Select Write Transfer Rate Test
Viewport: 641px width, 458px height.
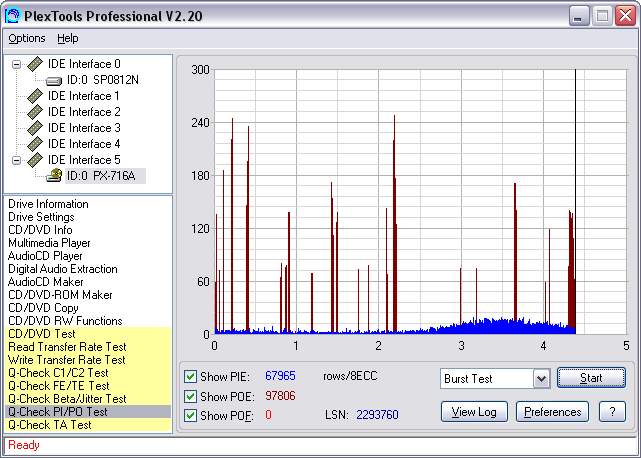88,360
